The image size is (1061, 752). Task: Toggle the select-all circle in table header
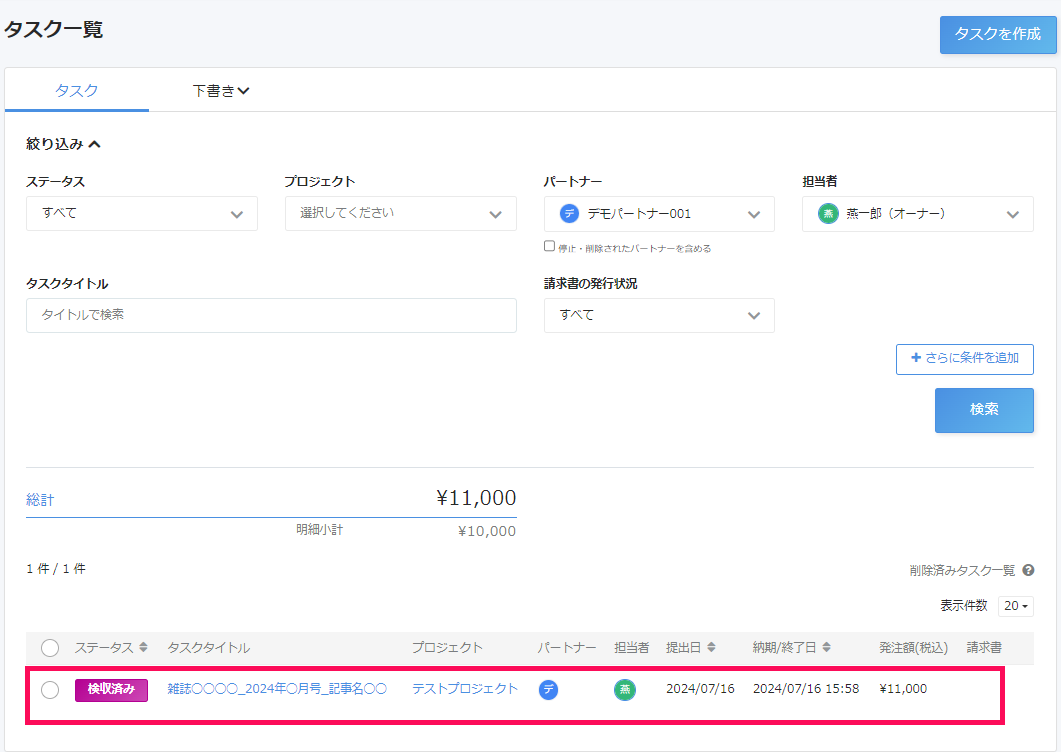[50, 648]
